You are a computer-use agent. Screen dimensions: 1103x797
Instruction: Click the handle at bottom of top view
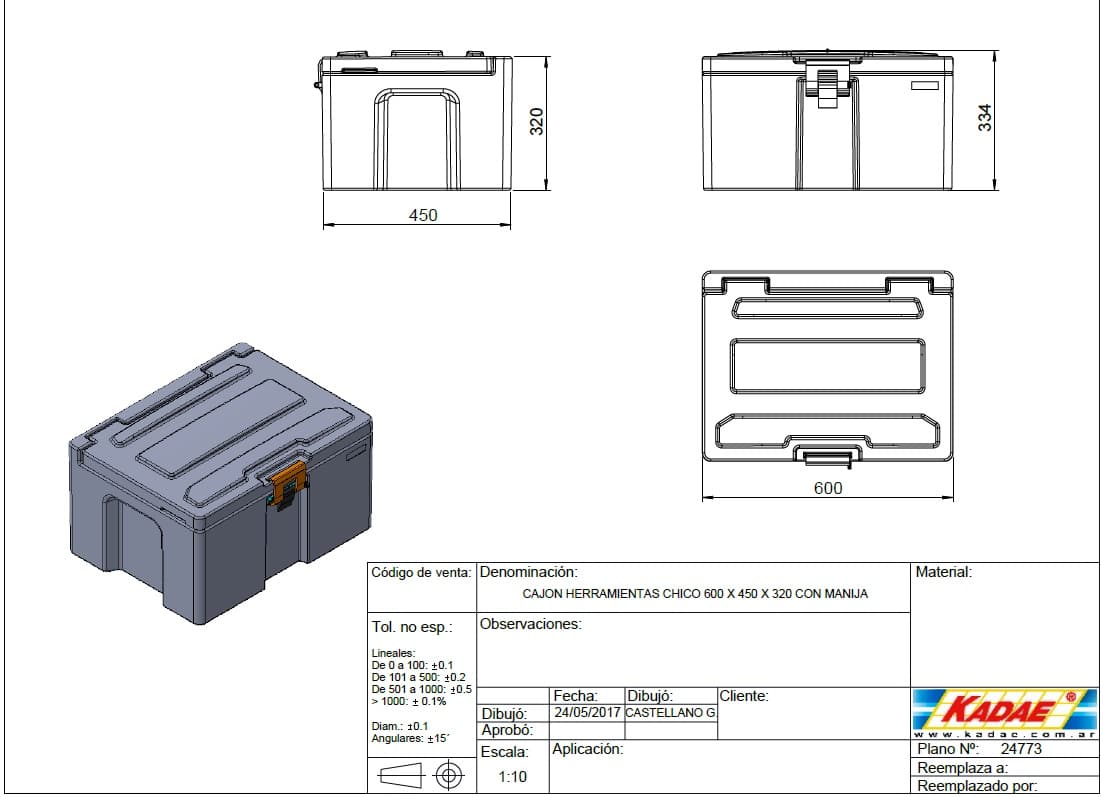[x=827, y=457]
